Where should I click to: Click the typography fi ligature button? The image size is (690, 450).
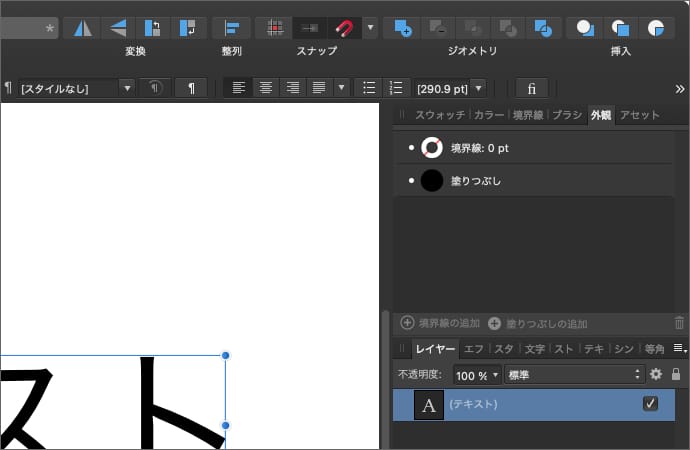point(531,88)
